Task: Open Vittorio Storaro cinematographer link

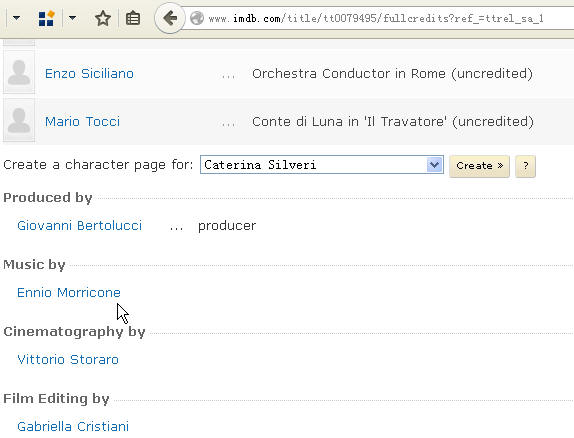Action: tap(68, 360)
